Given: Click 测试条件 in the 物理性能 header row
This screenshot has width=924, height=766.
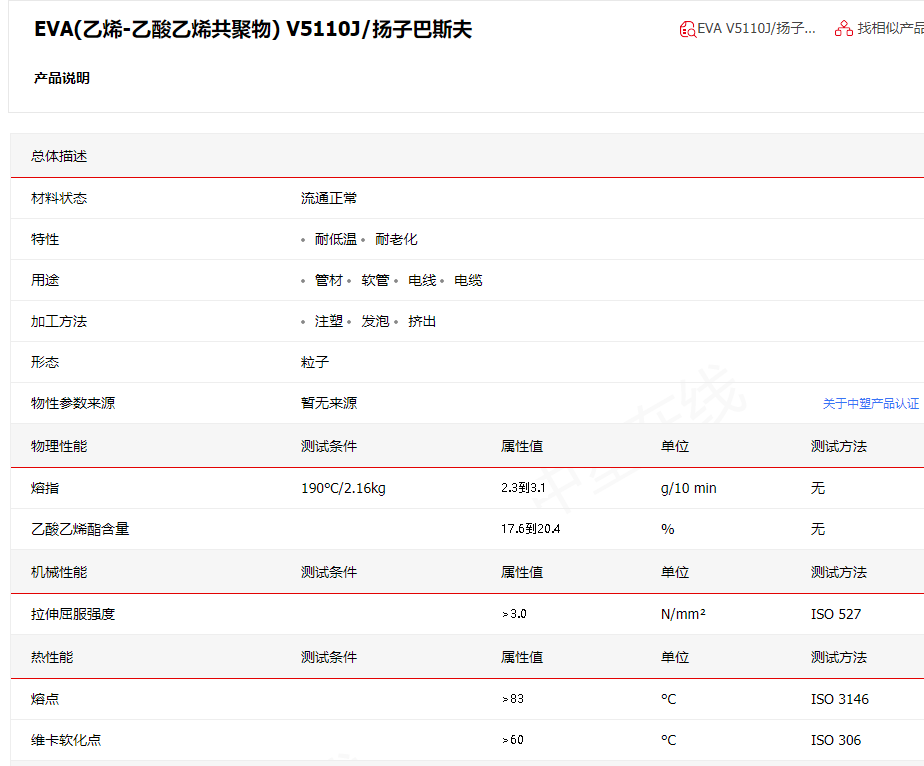Looking at the screenshot, I should pos(329,446).
